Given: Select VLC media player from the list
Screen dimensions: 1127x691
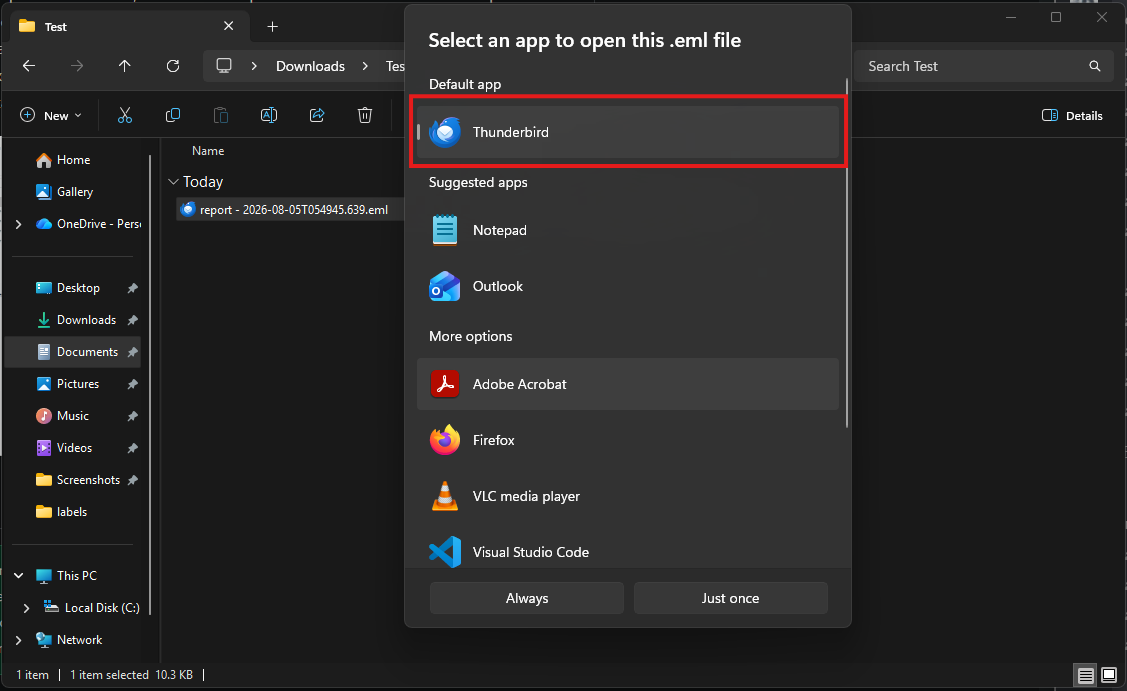Looking at the screenshot, I should click(627, 496).
